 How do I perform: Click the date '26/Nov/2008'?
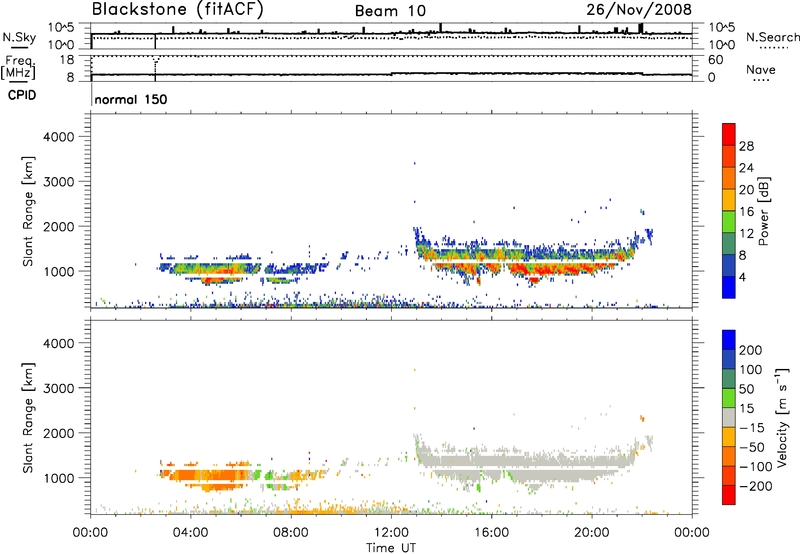639,10
